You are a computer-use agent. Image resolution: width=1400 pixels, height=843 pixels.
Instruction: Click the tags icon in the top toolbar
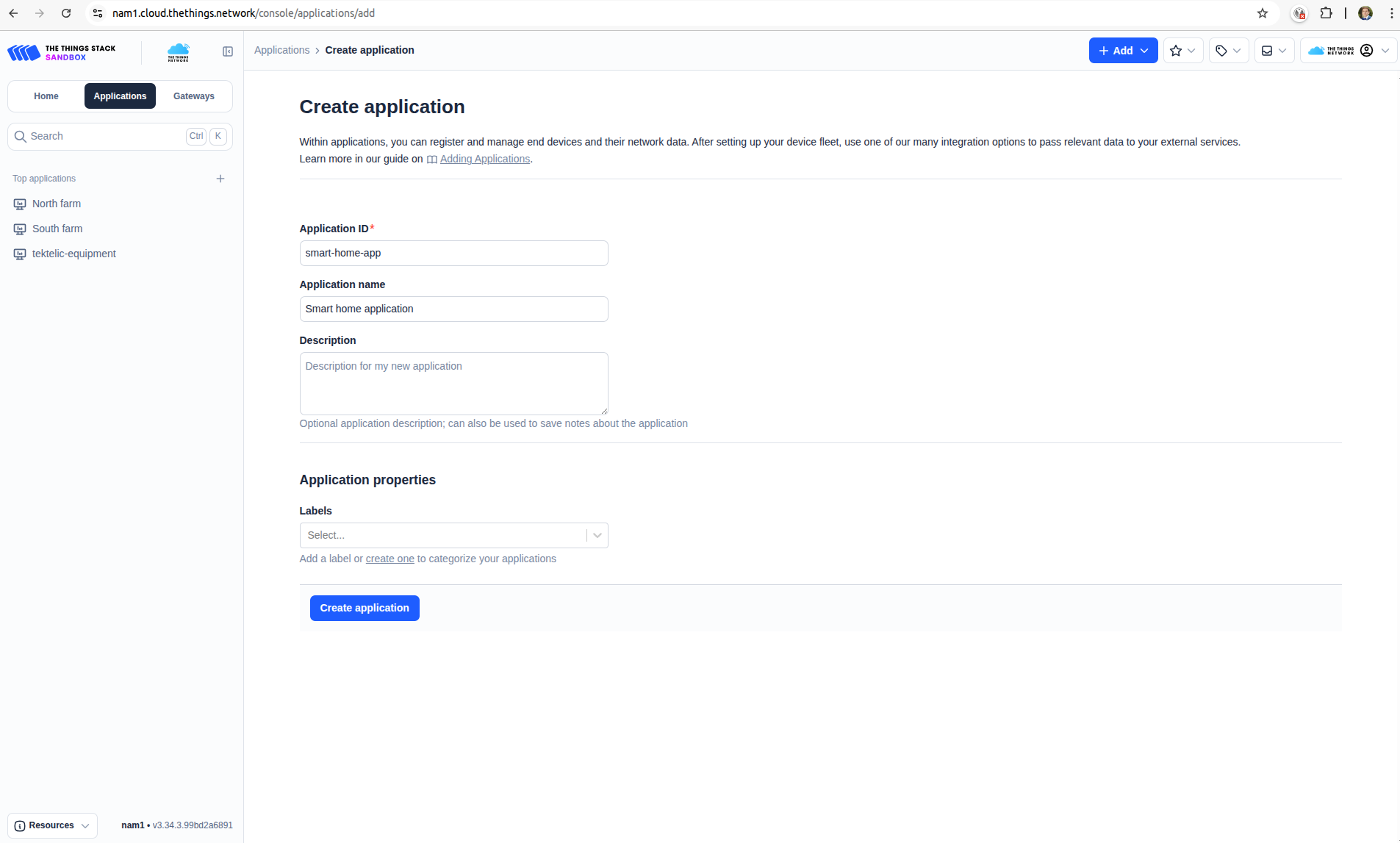1221,50
